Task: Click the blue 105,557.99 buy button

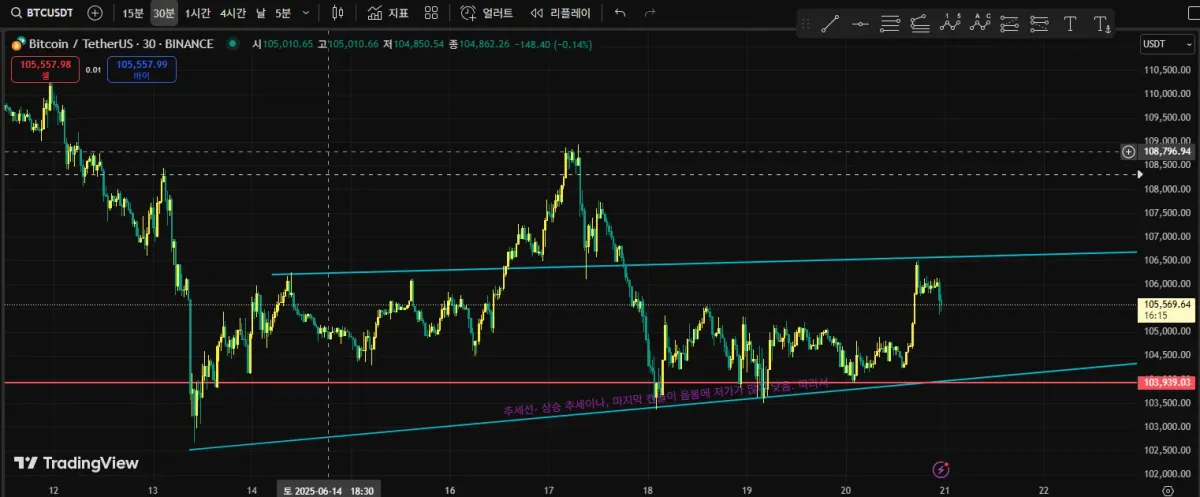Action: [143, 69]
